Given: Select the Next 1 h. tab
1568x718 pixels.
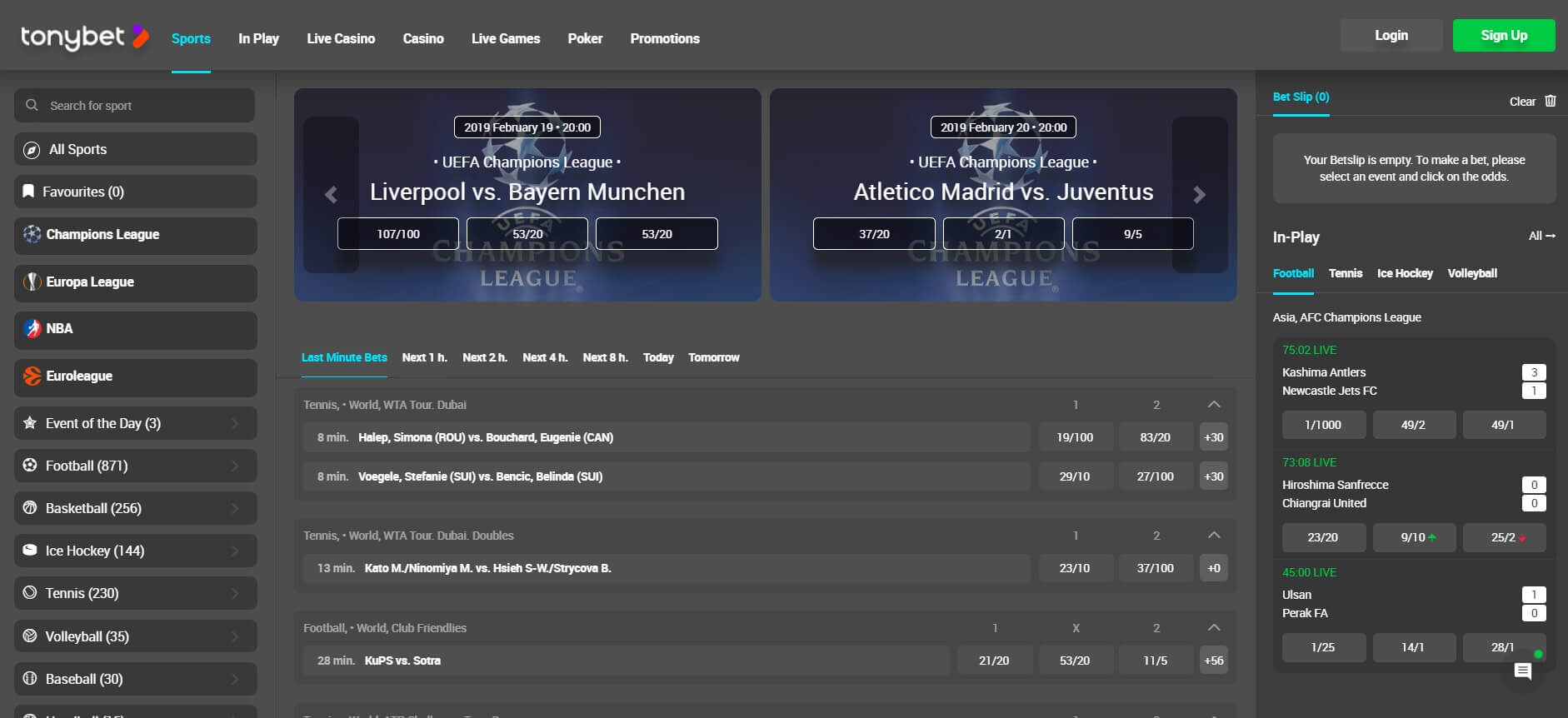Looking at the screenshot, I should (425, 357).
